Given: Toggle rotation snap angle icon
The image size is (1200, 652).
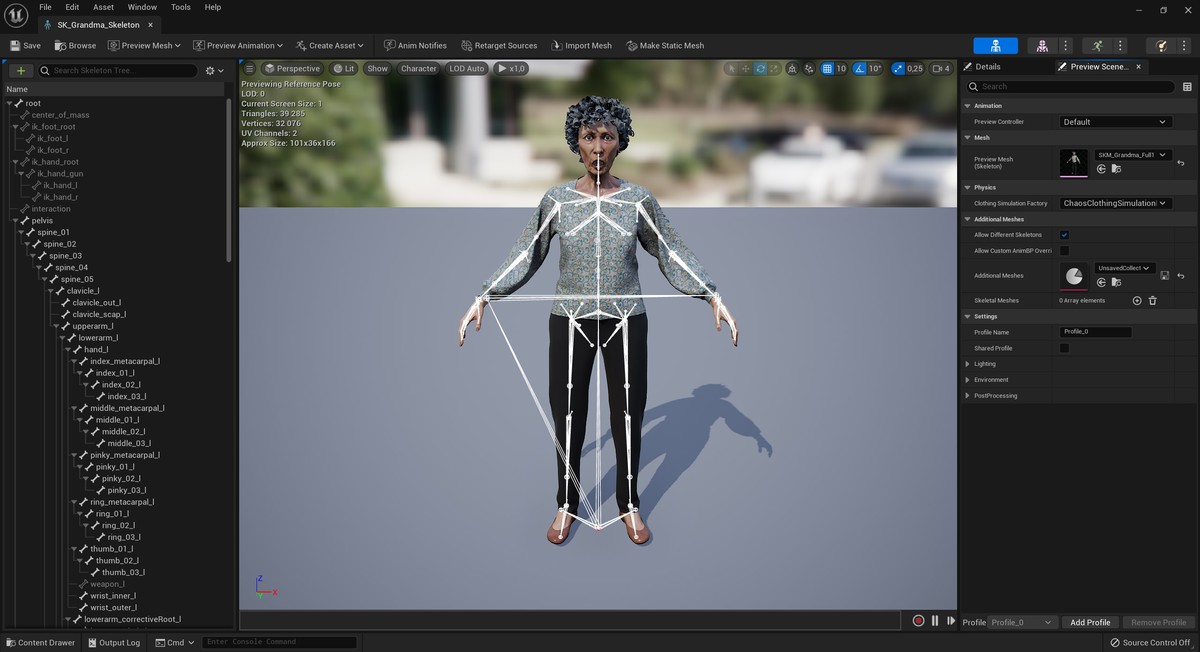Looking at the screenshot, I should 861,69.
